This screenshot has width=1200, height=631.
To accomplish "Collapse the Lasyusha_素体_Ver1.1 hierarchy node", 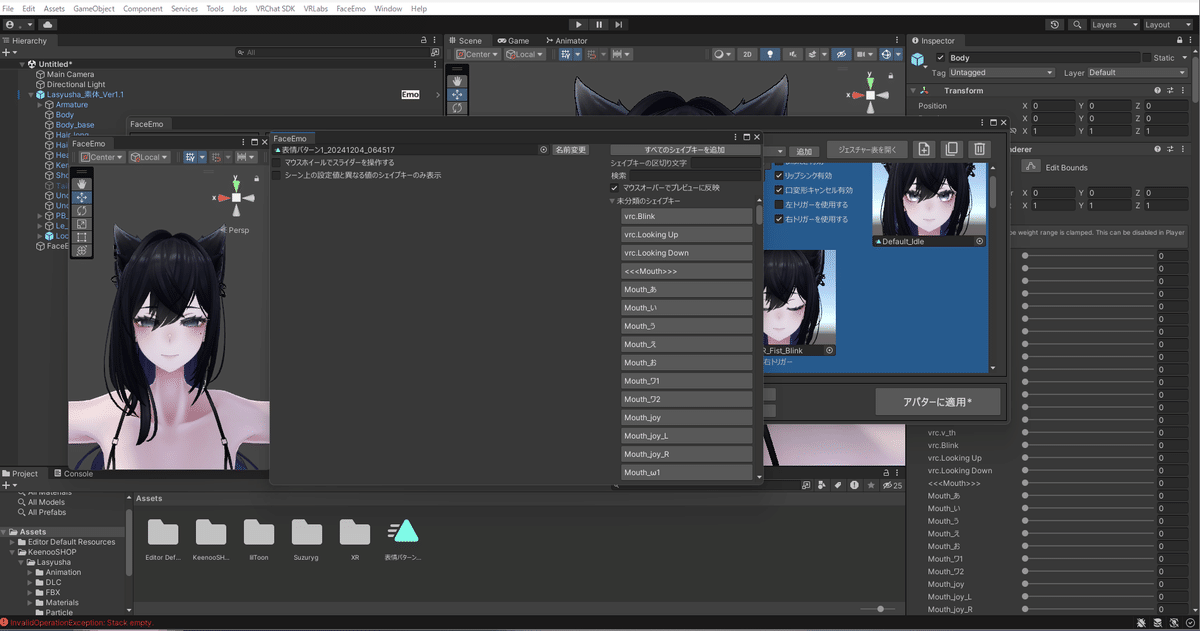I will coord(31,94).
